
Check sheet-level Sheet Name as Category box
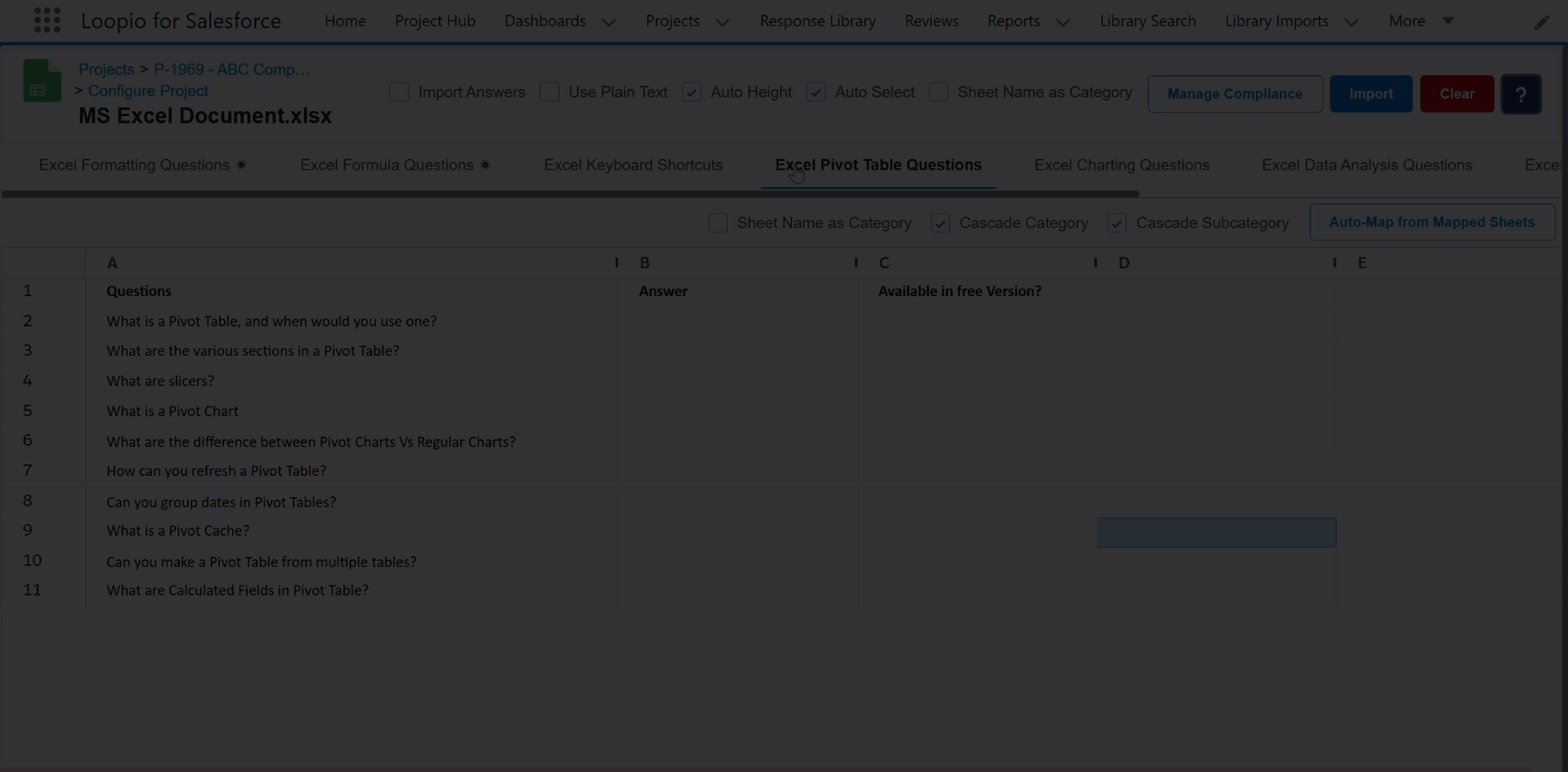coord(718,223)
